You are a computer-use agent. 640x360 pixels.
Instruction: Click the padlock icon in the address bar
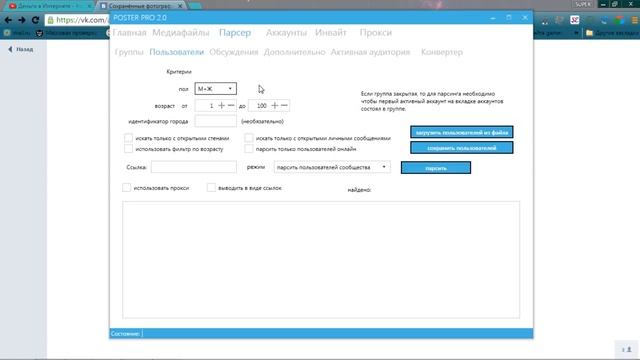(x=51, y=20)
